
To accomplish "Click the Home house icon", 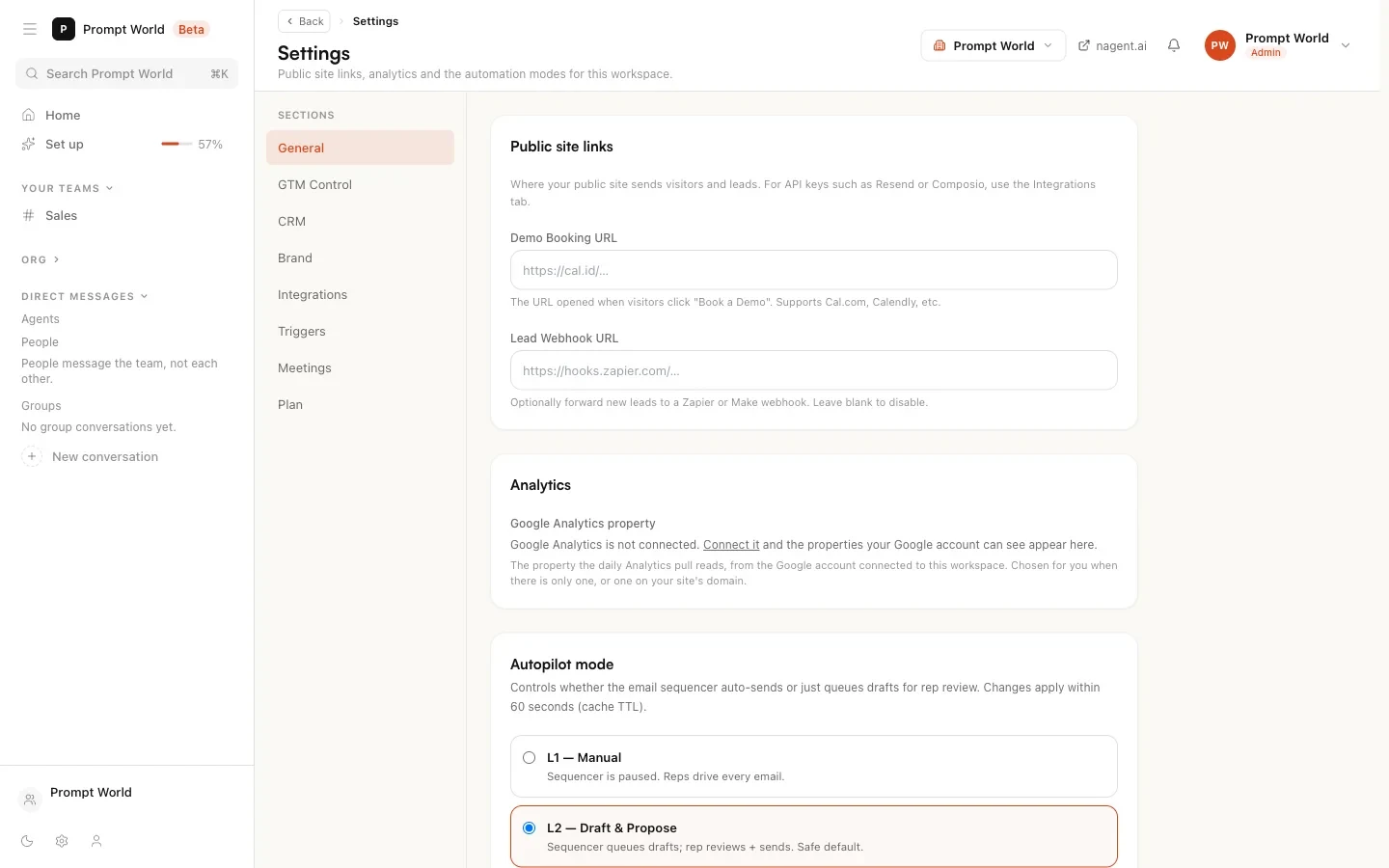I will click(x=29, y=115).
